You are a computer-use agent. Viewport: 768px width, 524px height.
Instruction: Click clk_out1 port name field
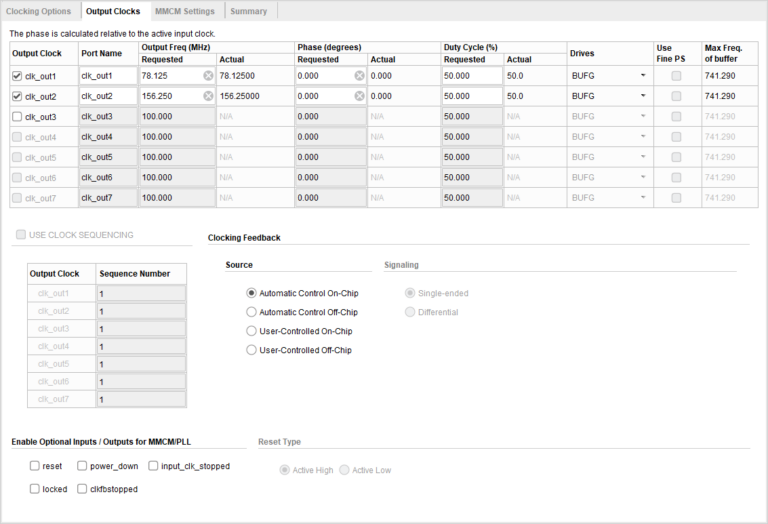click(107, 76)
